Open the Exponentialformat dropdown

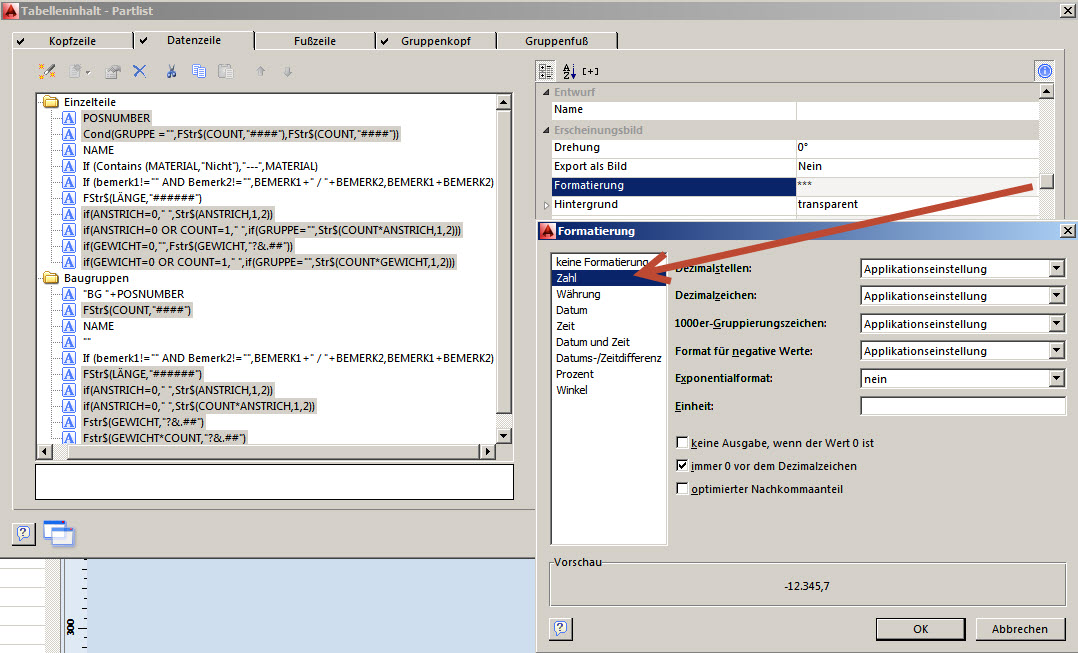1057,379
